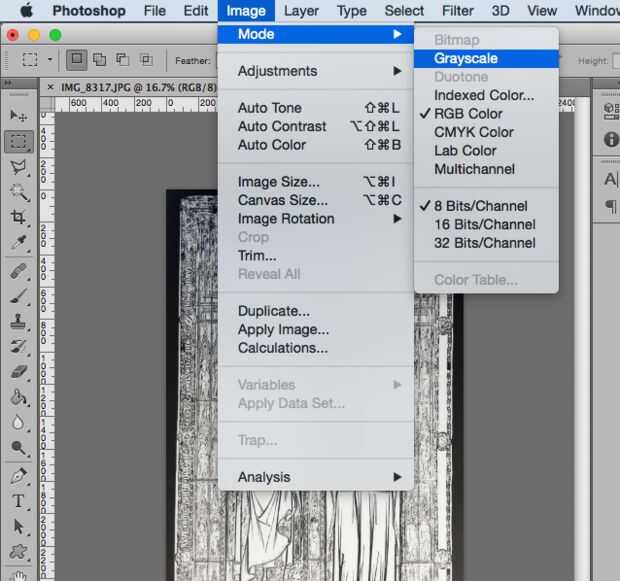The image size is (620, 581).
Task: Open the Select menu
Action: [x=404, y=11]
